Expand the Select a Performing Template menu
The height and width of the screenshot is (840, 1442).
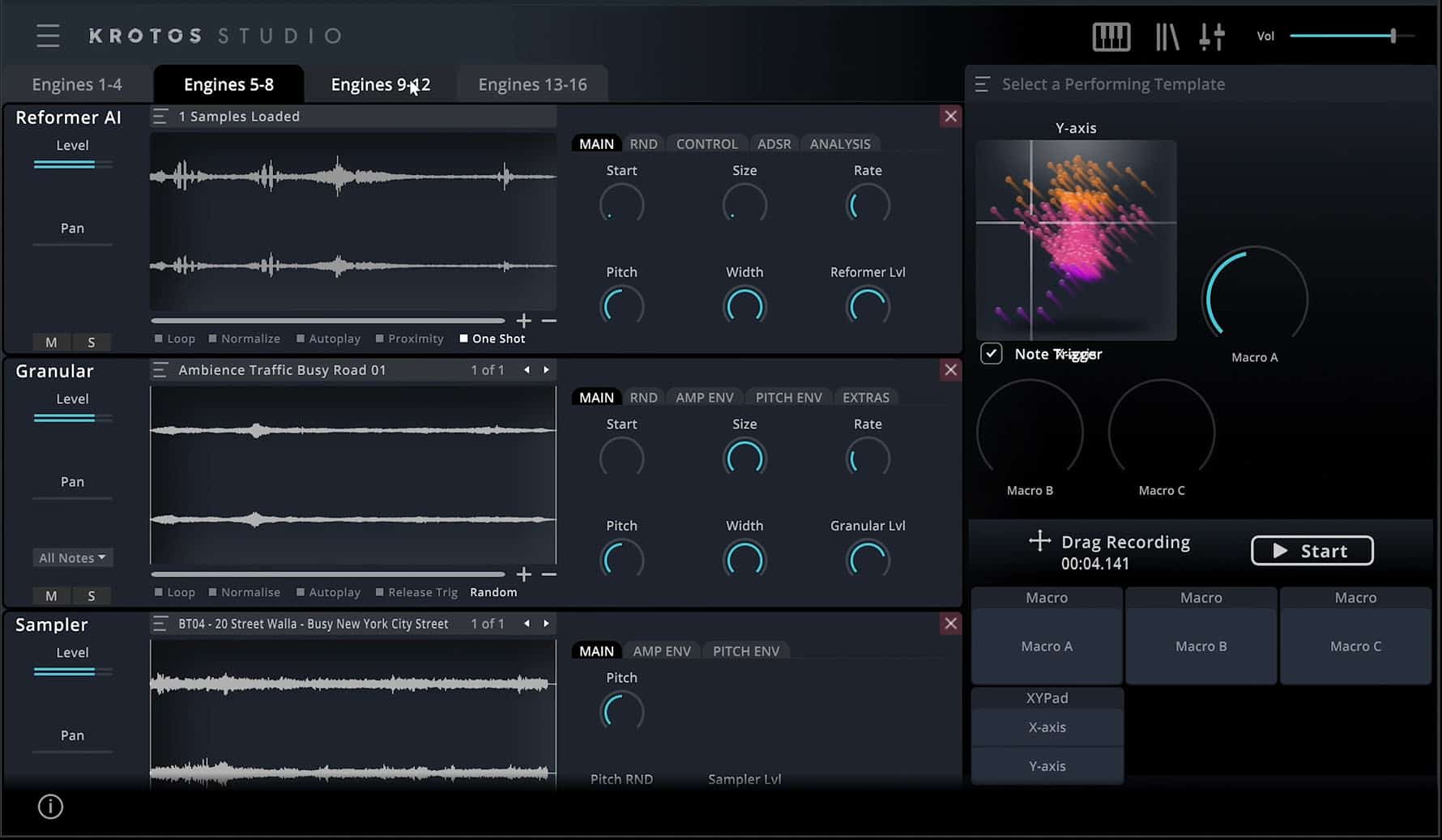tap(981, 83)
